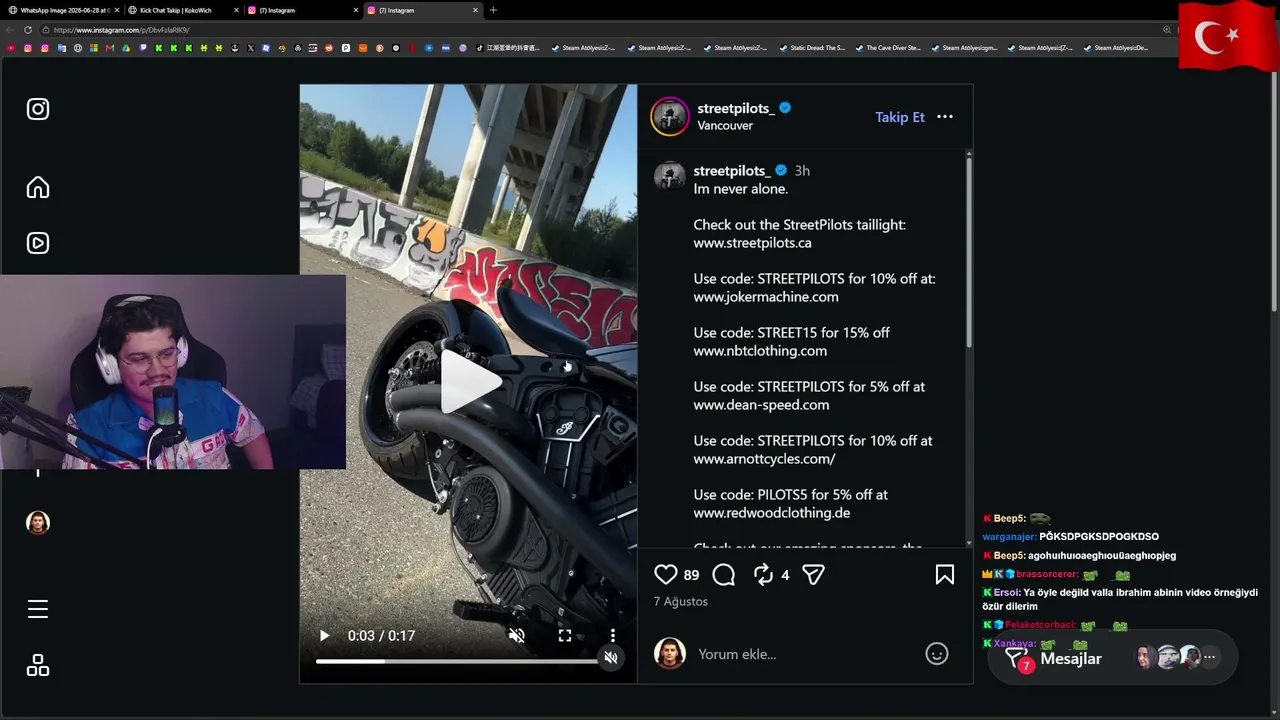This screenshot has width=1280, height=720.
Task: Click the 89 likes count
Action: coord(691,575)
